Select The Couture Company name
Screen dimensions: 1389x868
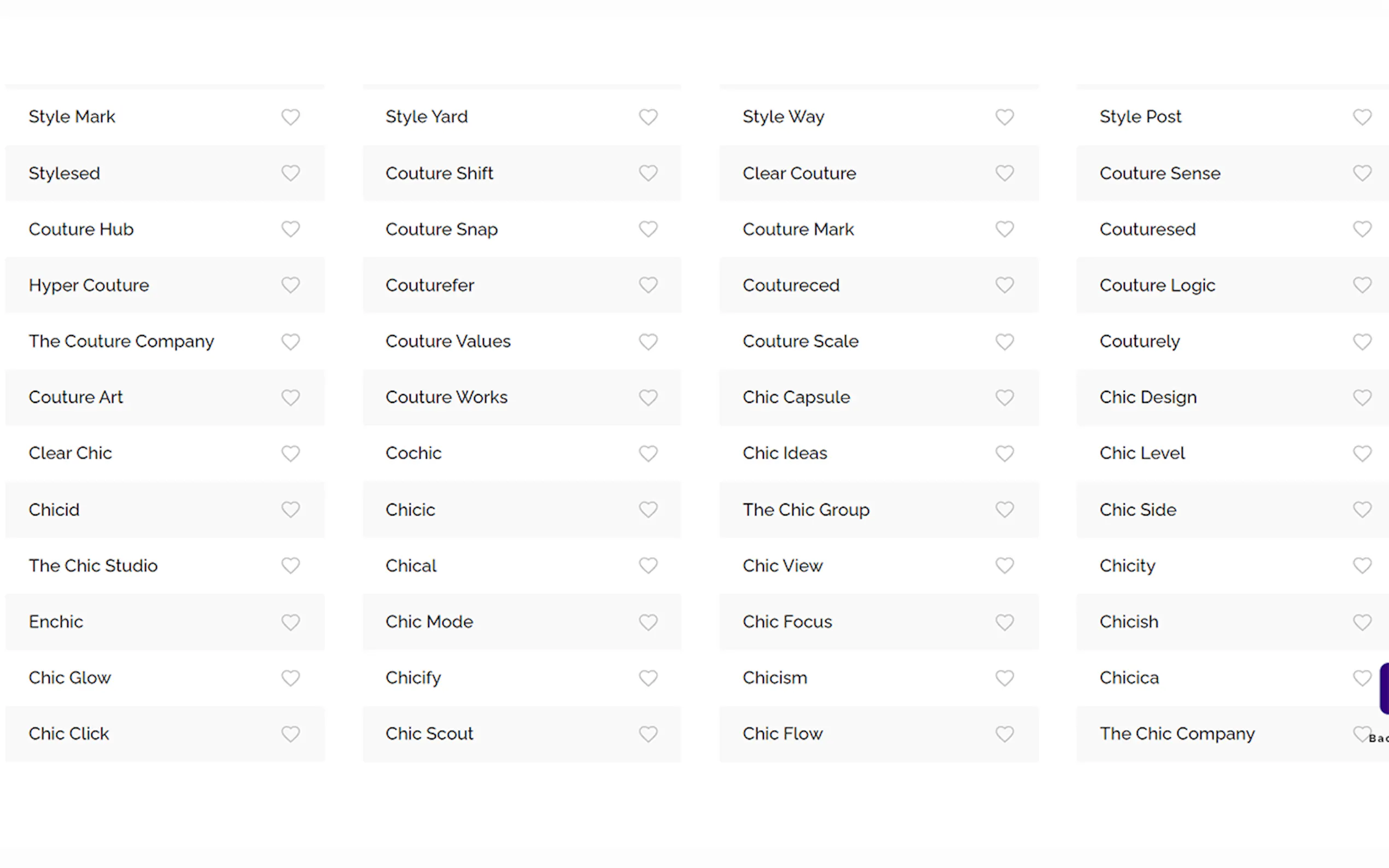[x=121, y=342]
